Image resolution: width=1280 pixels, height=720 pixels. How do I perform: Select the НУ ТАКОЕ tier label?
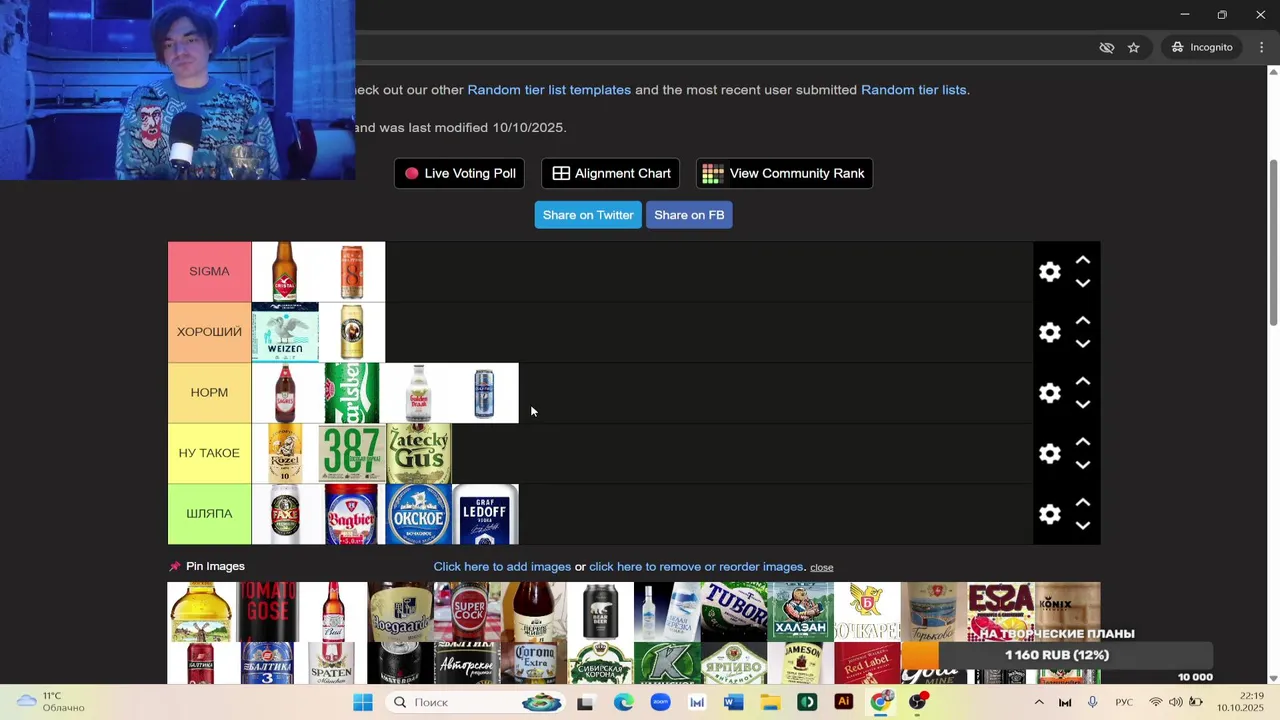[209, 453]
